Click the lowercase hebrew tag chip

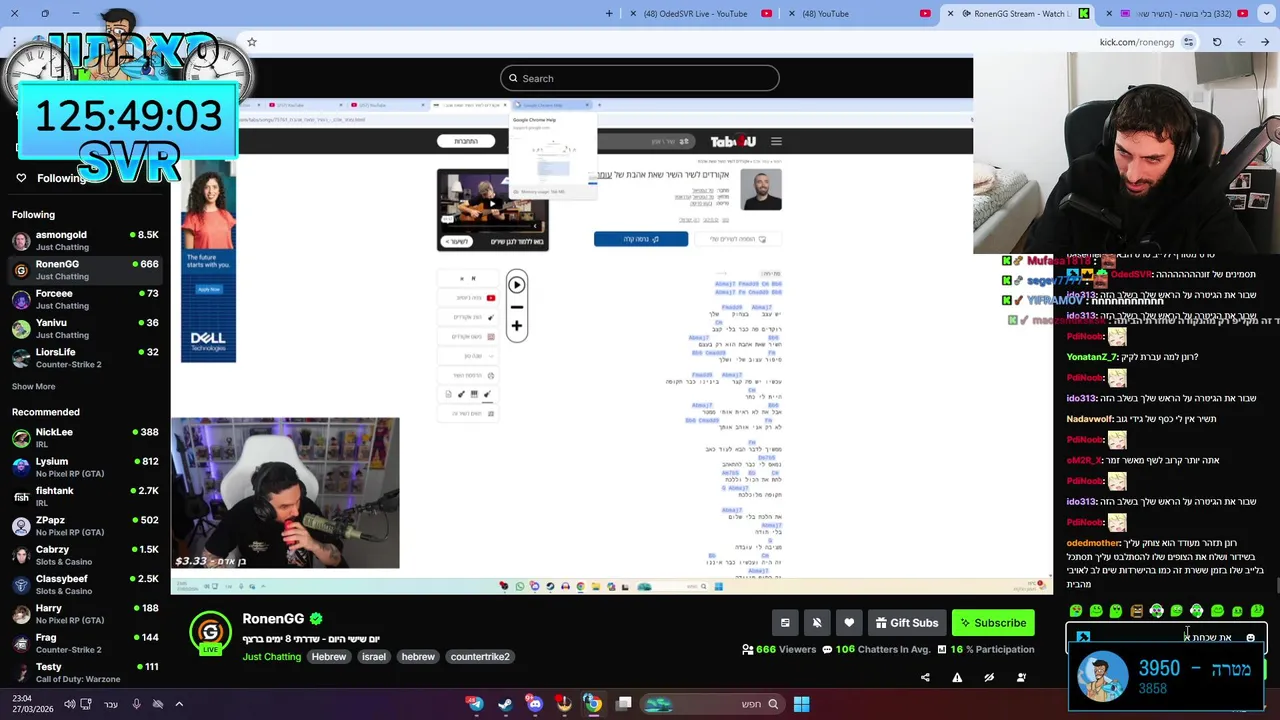pos(418,657)
